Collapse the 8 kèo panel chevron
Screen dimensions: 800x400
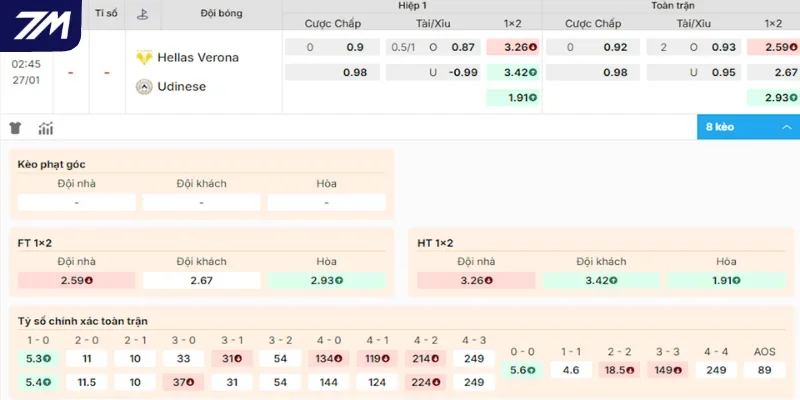coord(787,127)
